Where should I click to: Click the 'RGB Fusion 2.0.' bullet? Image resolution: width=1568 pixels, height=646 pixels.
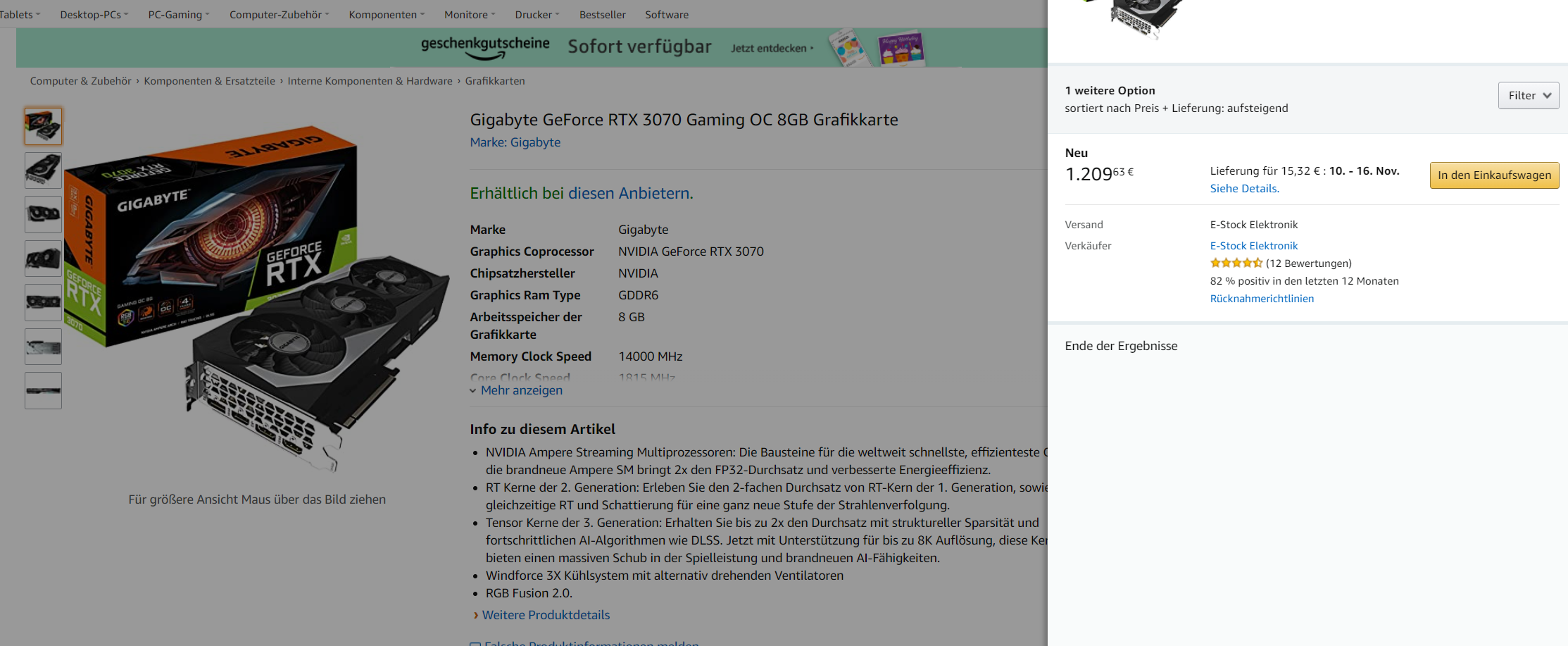(529, 593)
